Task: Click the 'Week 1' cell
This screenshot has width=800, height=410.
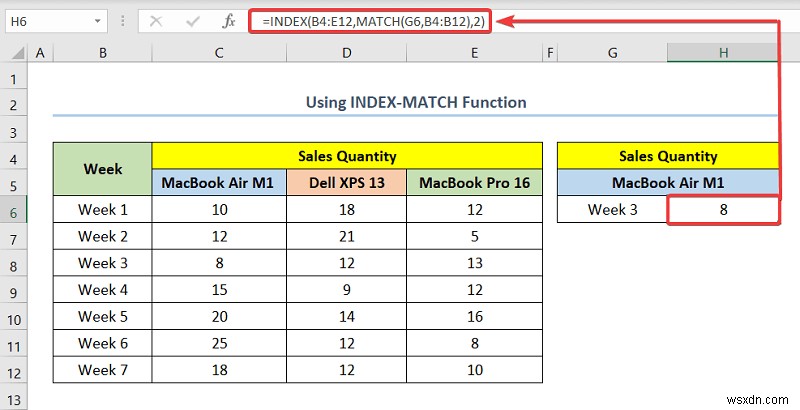Action: click(102, 209)
